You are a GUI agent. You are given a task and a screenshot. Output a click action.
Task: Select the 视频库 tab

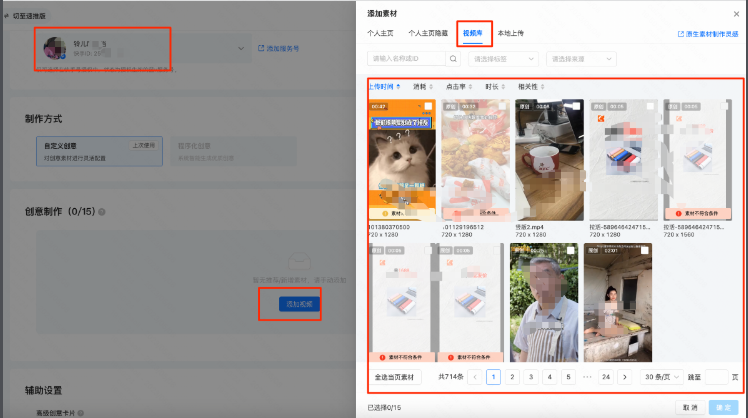[x=473, y=33]
